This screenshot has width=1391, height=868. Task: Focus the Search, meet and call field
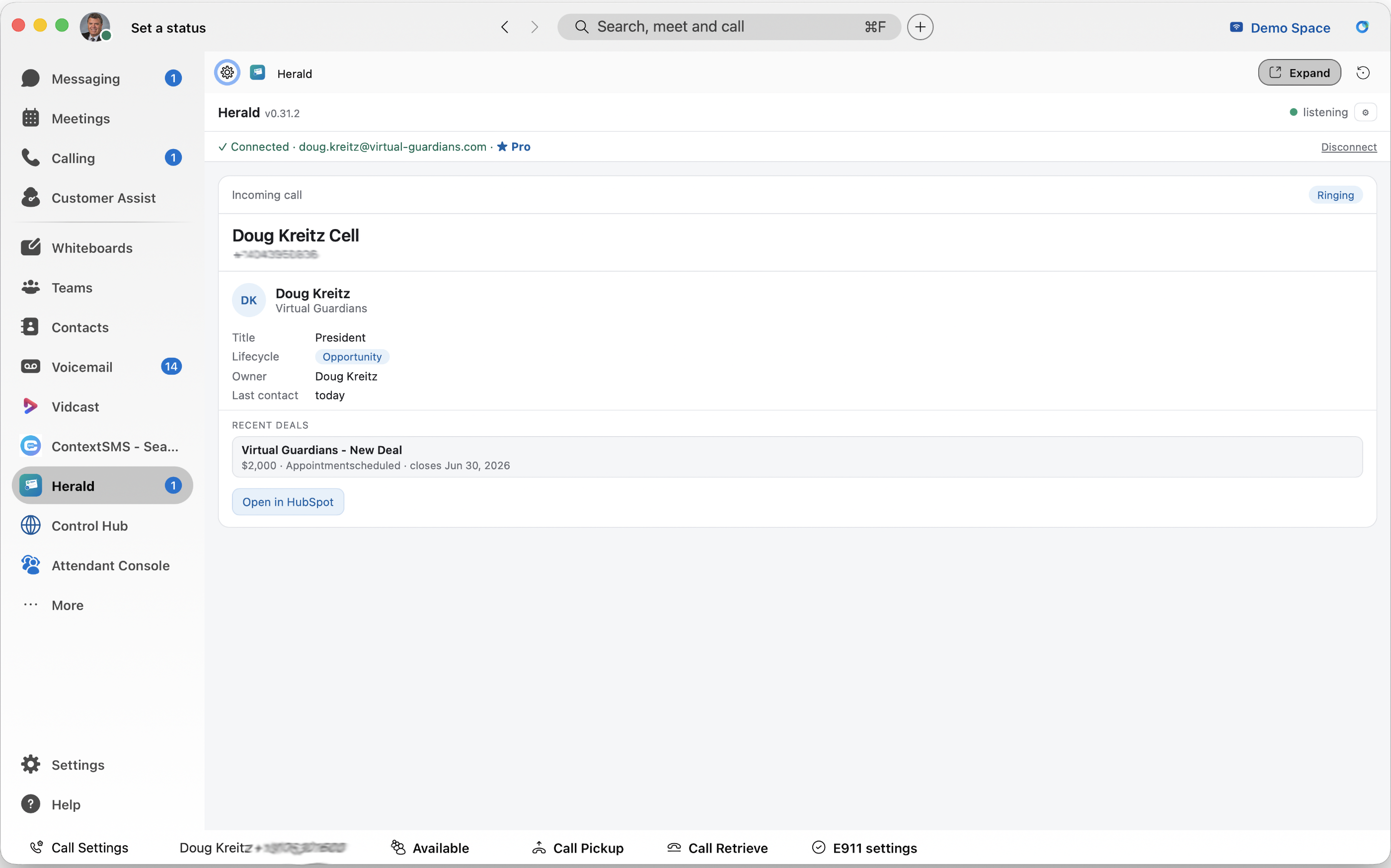tap(729, 27)
